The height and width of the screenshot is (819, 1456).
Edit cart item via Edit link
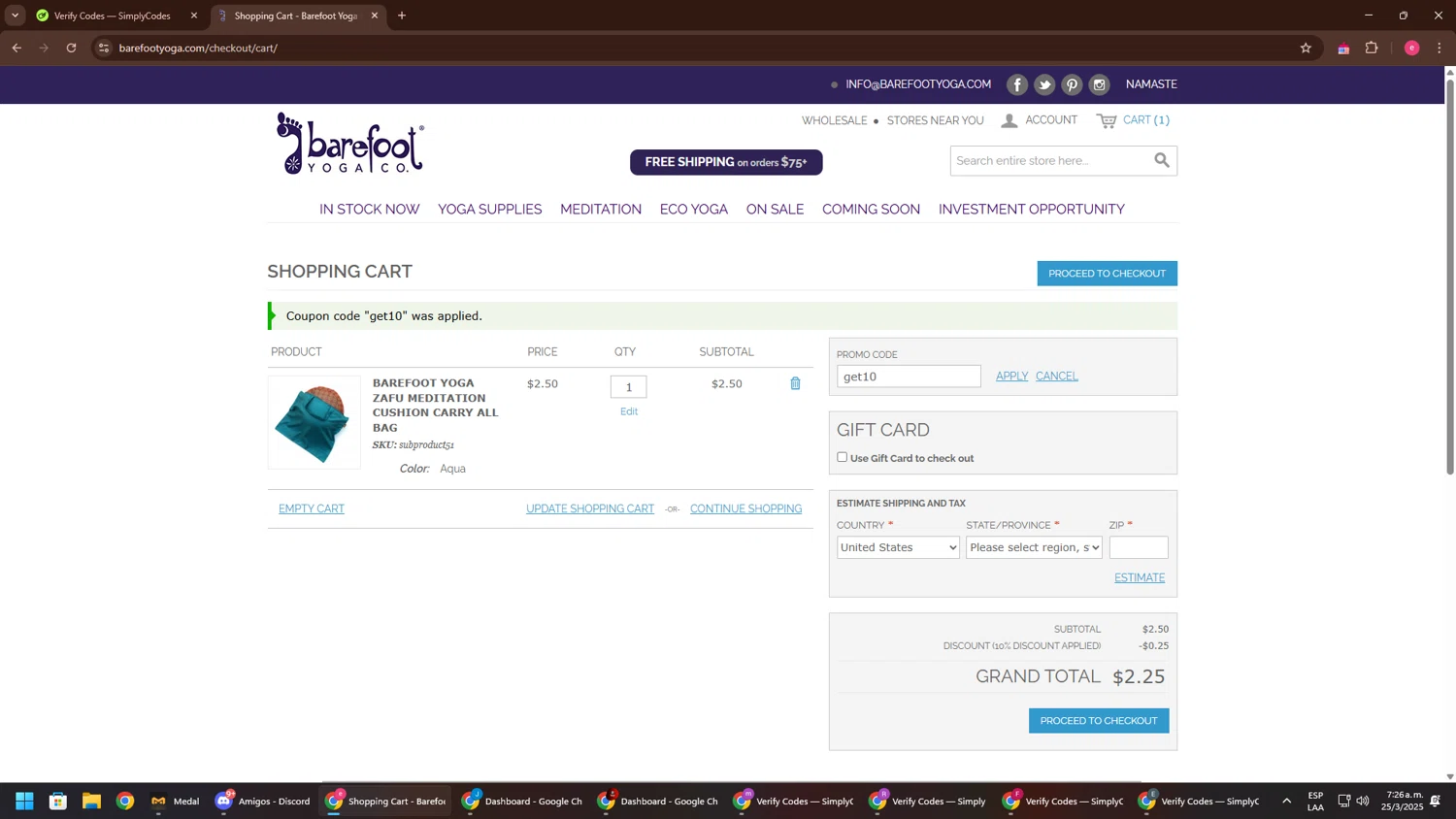629,411
